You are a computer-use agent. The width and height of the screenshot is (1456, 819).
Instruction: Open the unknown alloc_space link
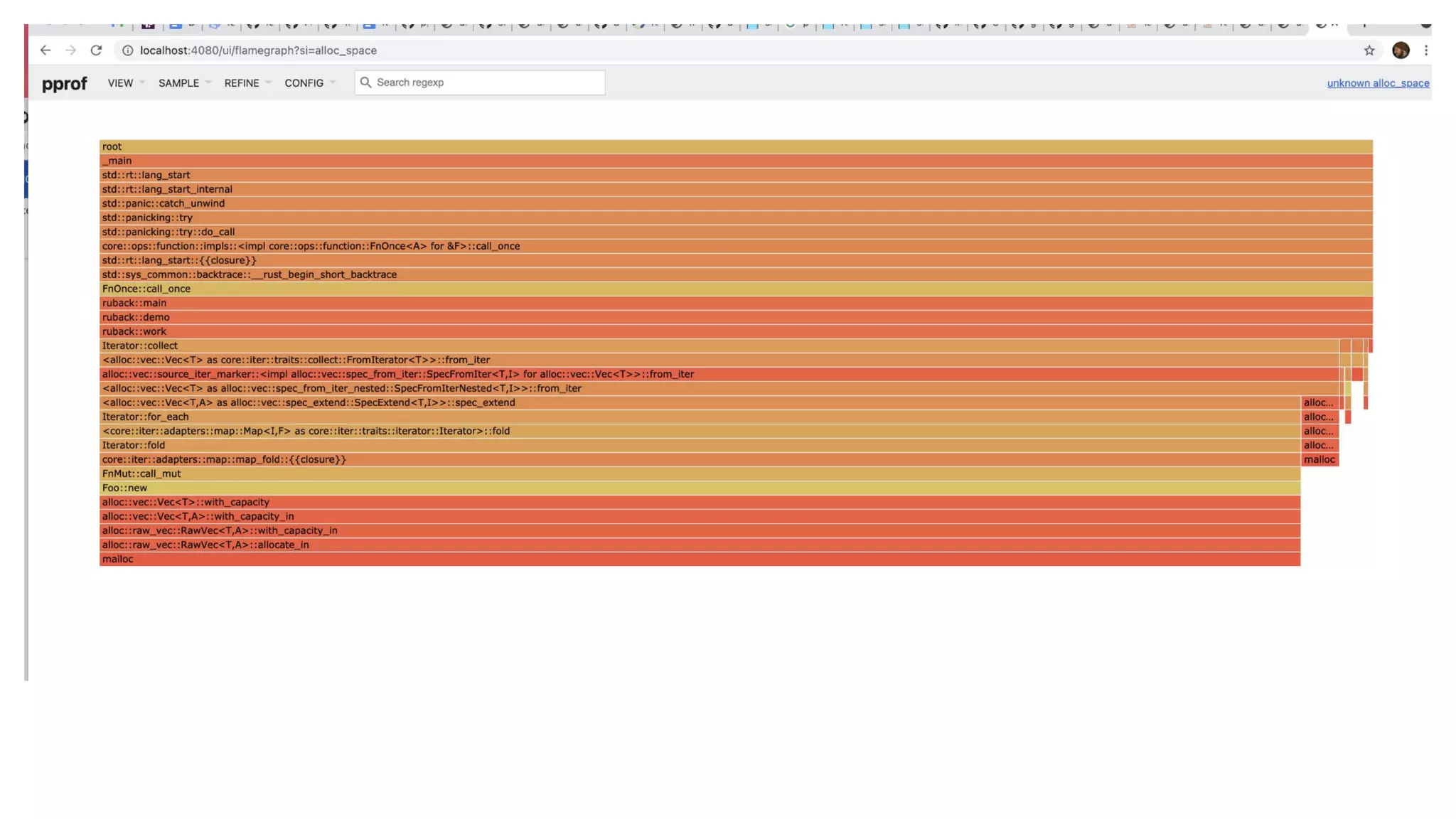(x=1377, y=83)
